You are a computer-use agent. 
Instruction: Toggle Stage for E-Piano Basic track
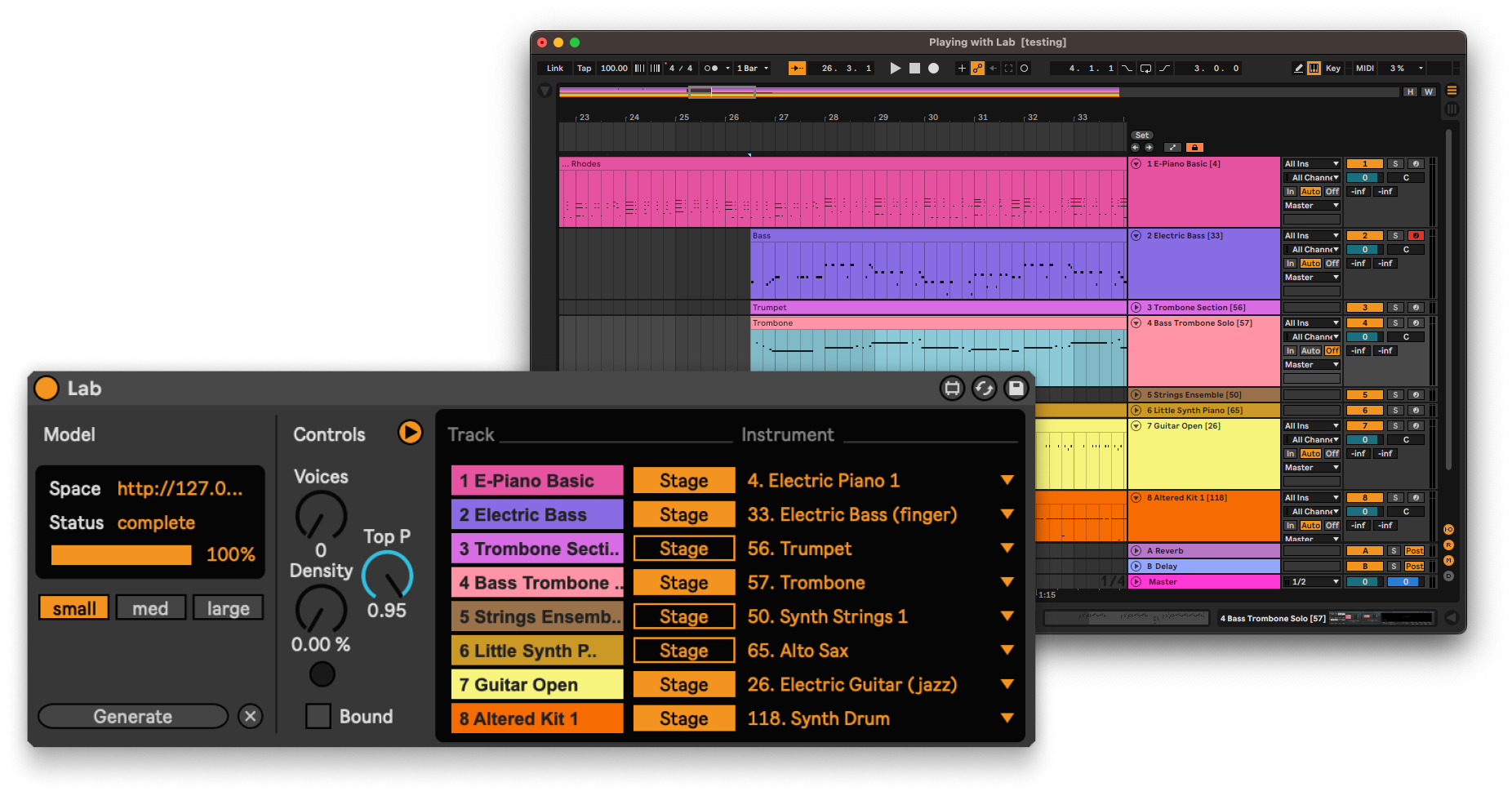coord(684,481)
